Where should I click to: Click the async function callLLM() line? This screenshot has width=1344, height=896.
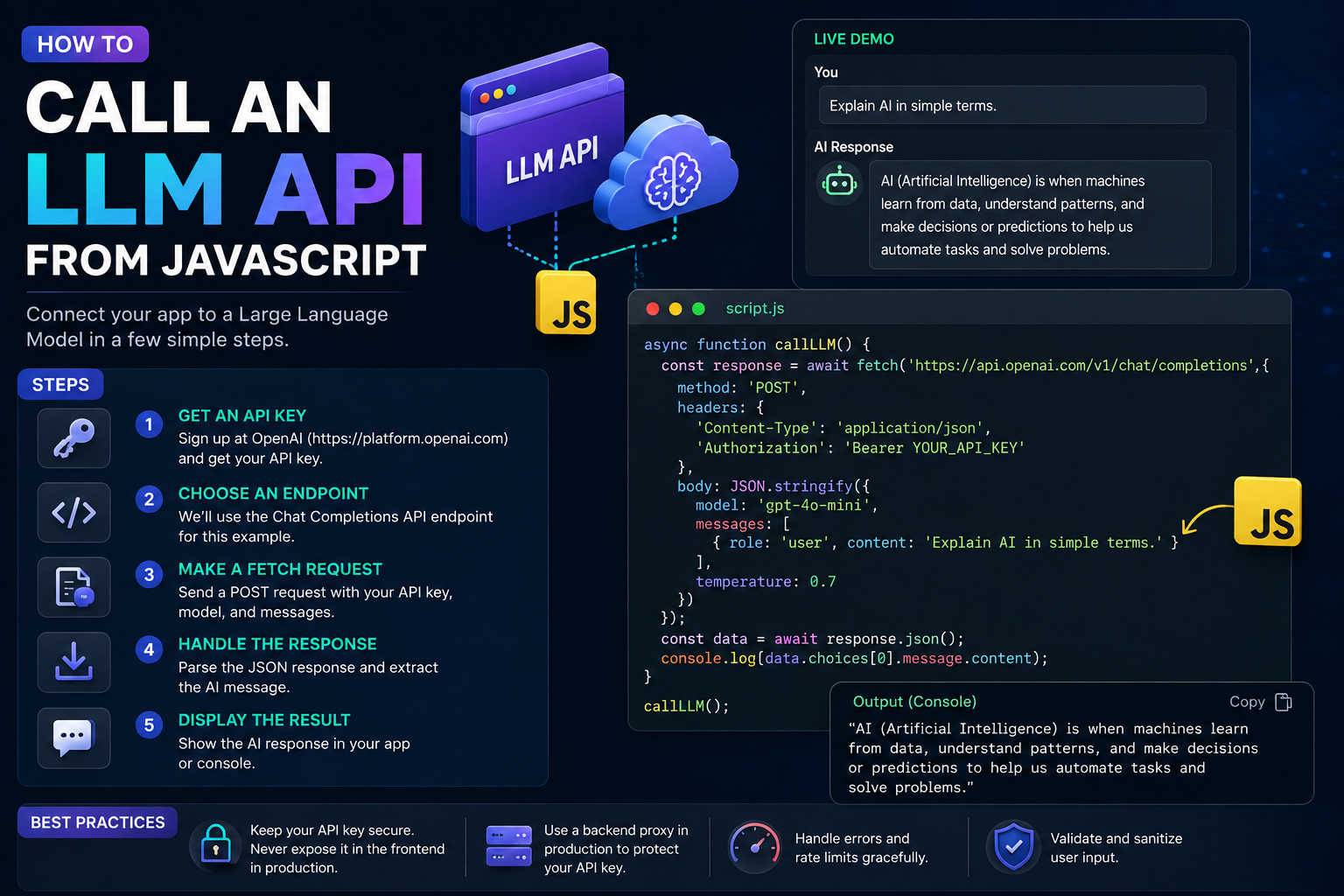coord(757,345)
